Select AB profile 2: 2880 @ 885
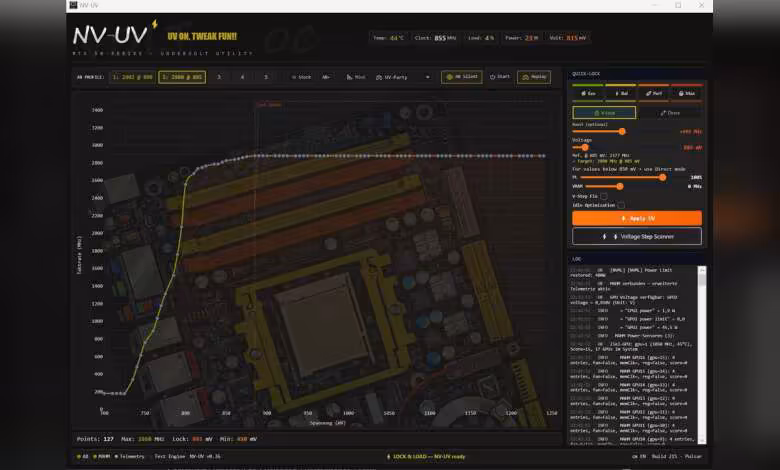Viewport: 780px width, 470px height. (x=181, y=76)
